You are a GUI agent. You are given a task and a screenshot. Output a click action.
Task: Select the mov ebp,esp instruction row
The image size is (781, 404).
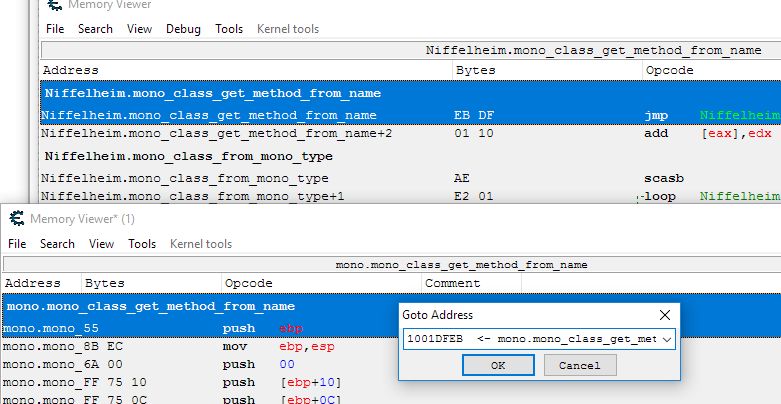click(200, 346)
